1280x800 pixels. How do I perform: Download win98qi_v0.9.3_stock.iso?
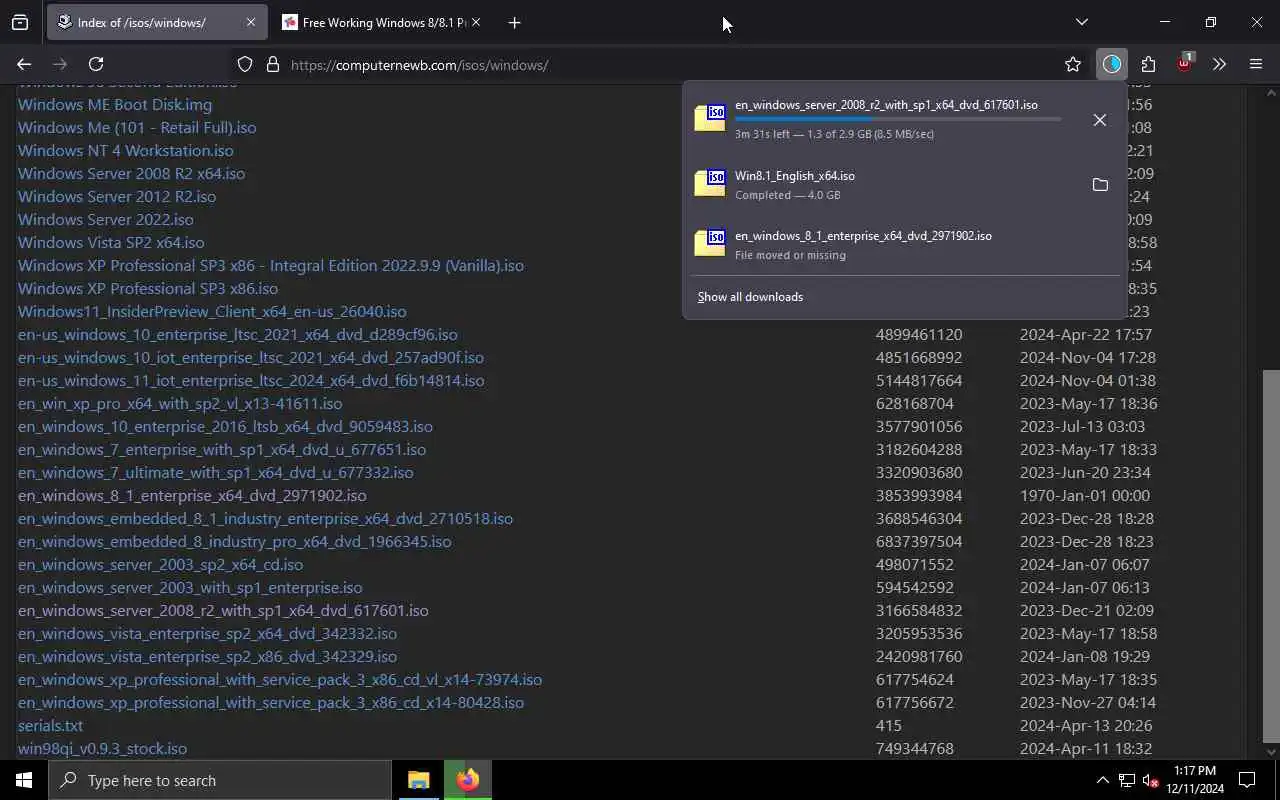(x=102, y=748)
